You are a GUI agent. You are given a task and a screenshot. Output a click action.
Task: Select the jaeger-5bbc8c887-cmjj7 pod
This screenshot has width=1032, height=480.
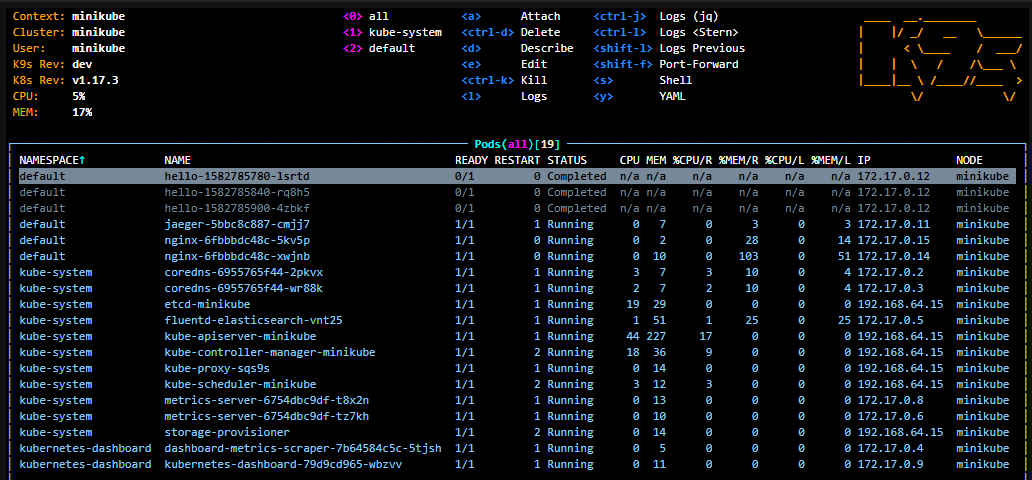point(513,225)
